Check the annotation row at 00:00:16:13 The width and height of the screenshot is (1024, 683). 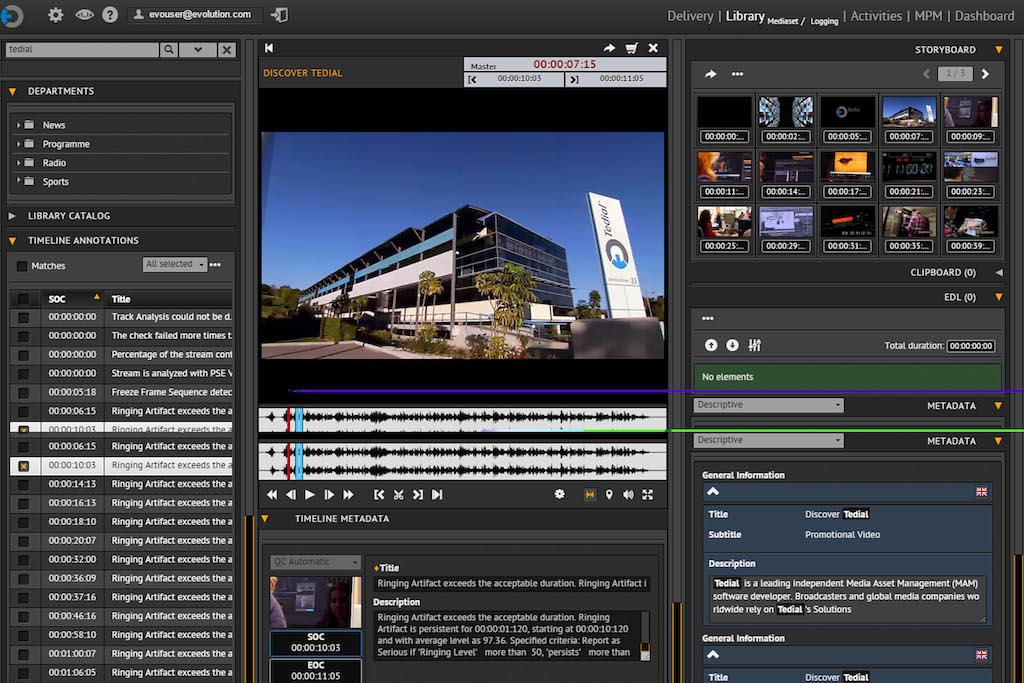click(24, 503)
